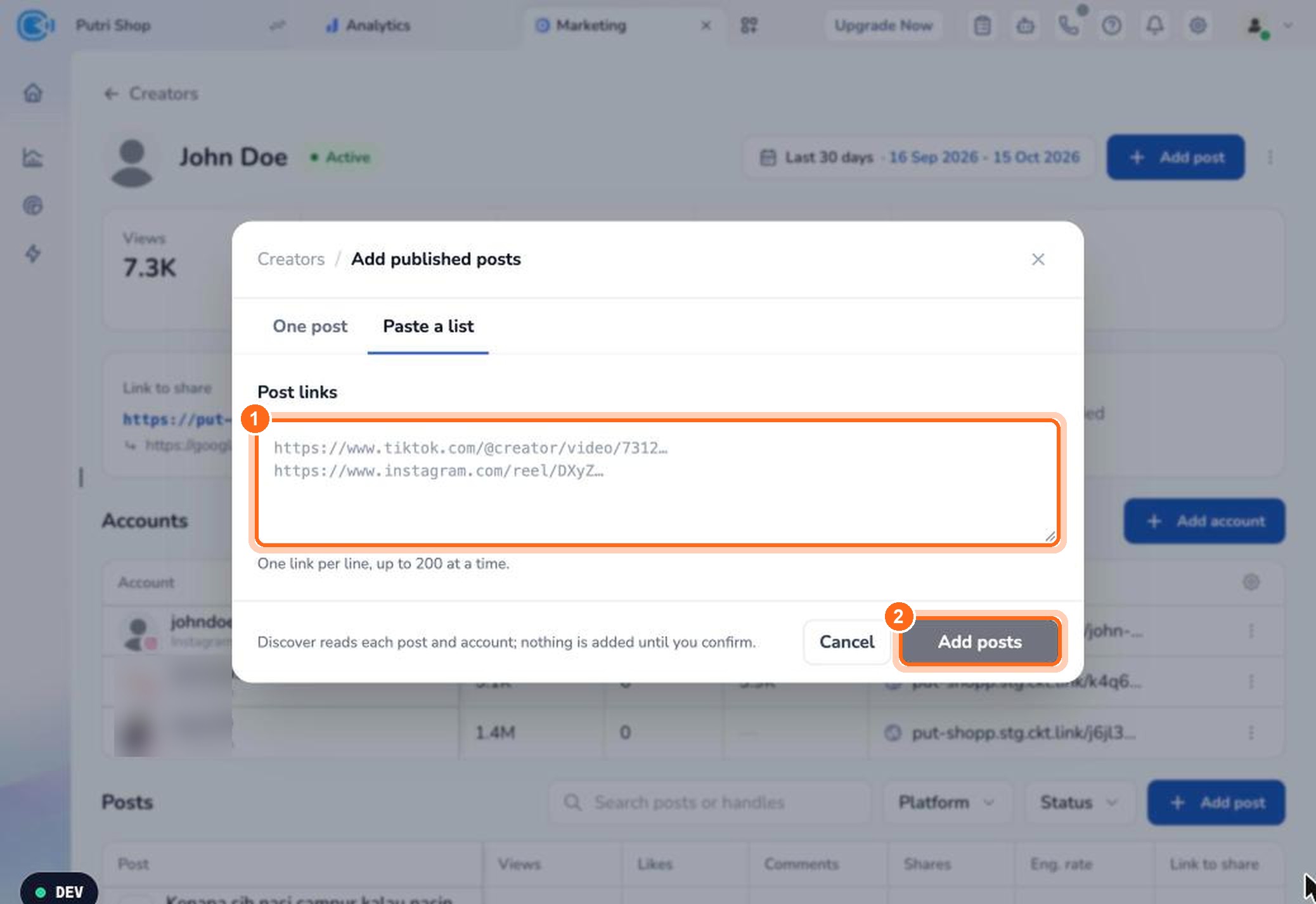Open the put-shopp.stg.ckt.link/j6jl3 link
The image size is (1316, 904).
[1023, 733]
